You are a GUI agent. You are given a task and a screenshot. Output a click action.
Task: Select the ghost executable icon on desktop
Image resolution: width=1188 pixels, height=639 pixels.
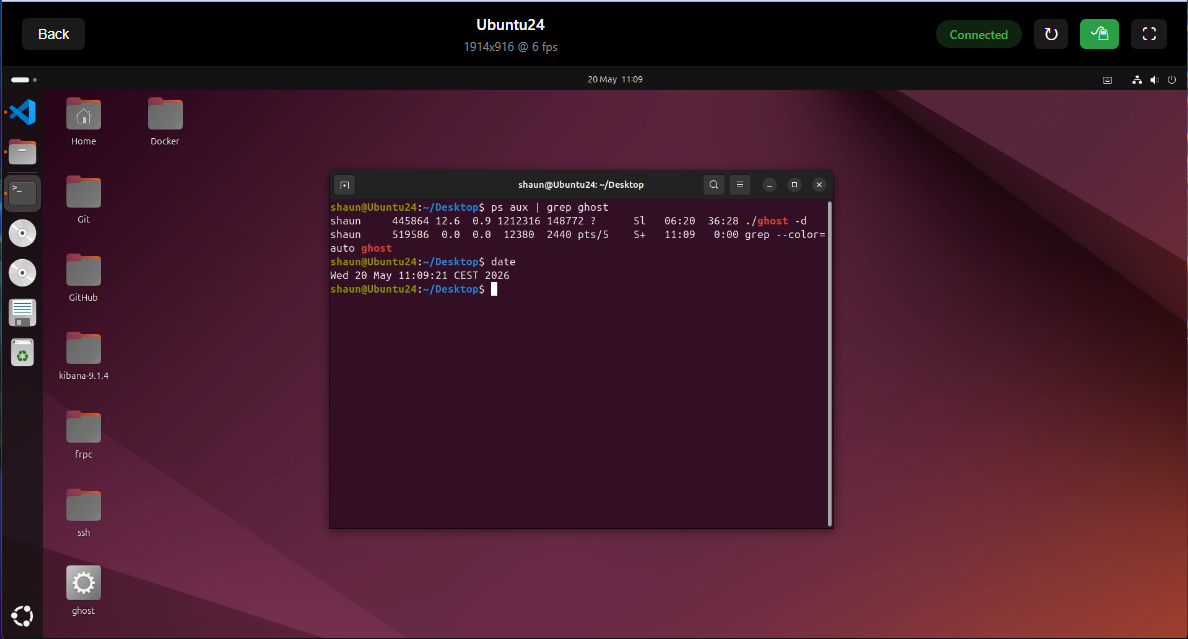pyautogui.click(x=83, y=590)
